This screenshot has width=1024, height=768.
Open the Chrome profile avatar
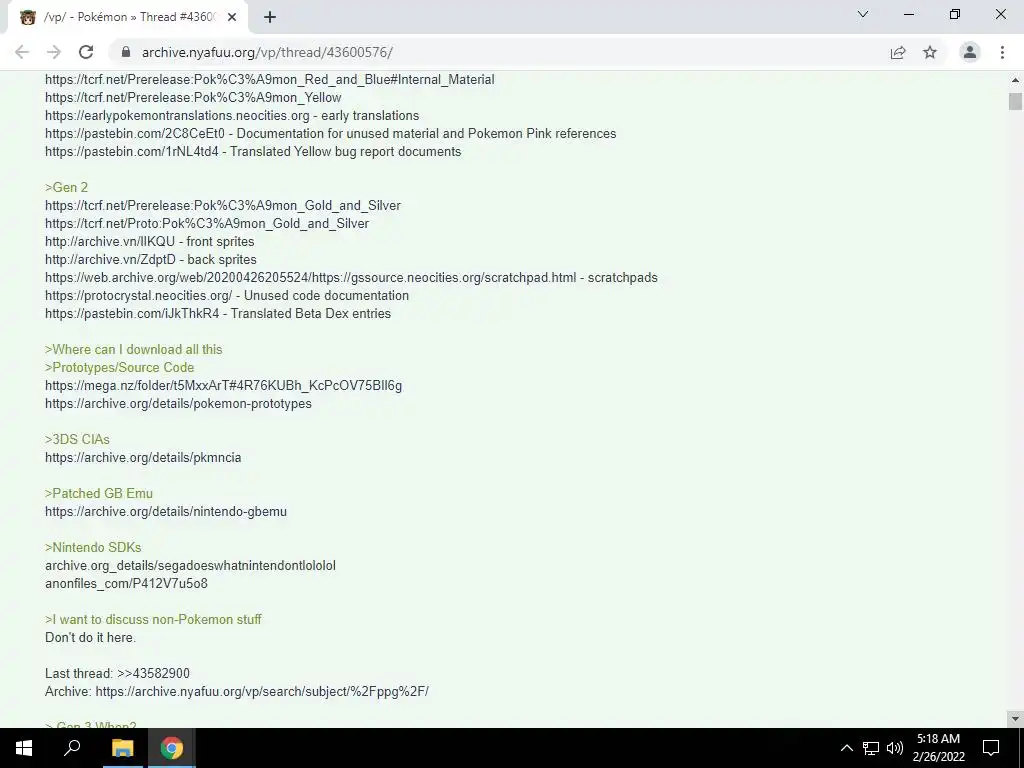point(970,52)
